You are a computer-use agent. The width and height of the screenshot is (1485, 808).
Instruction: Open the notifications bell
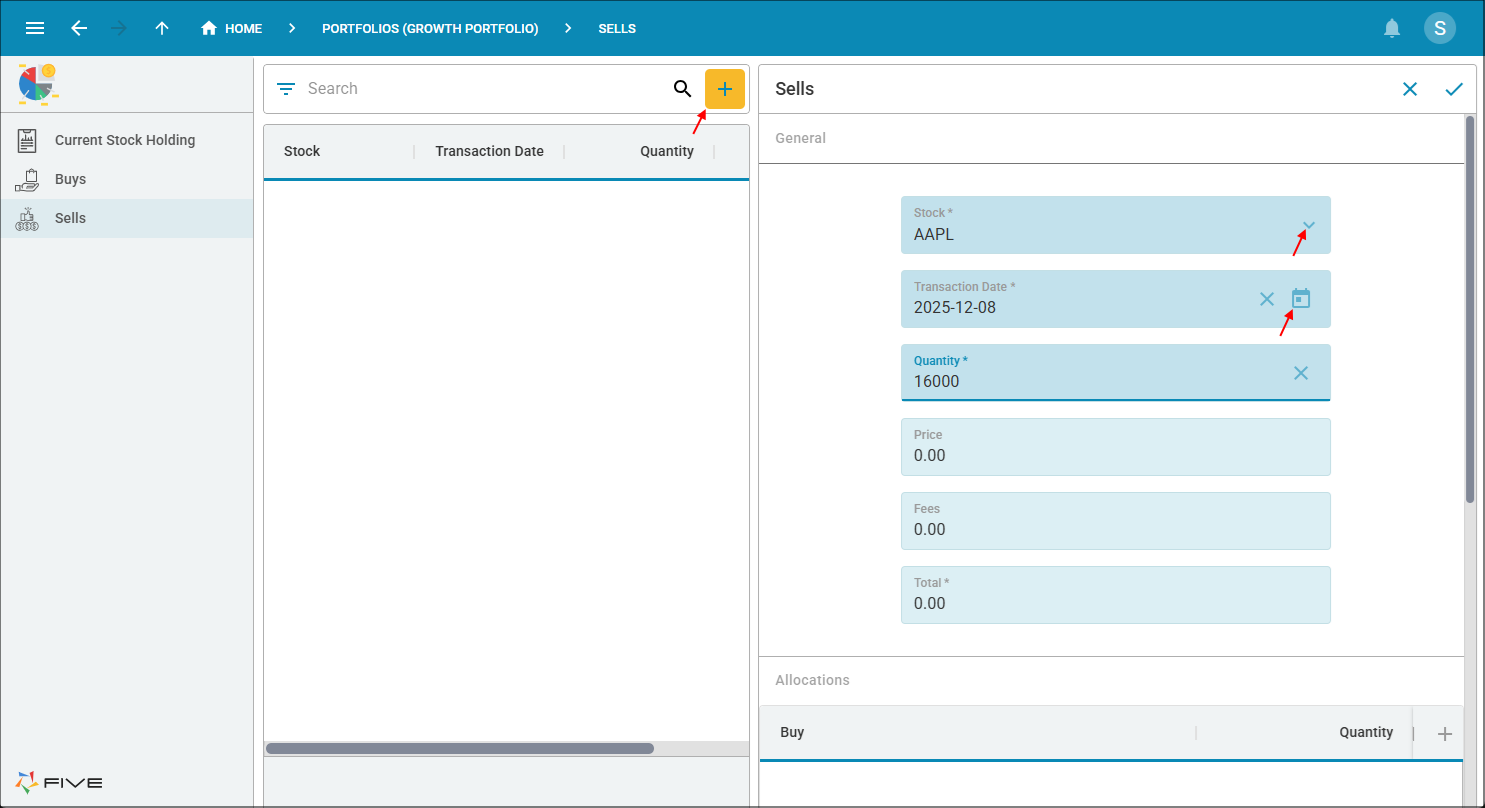coord(1391,28)
